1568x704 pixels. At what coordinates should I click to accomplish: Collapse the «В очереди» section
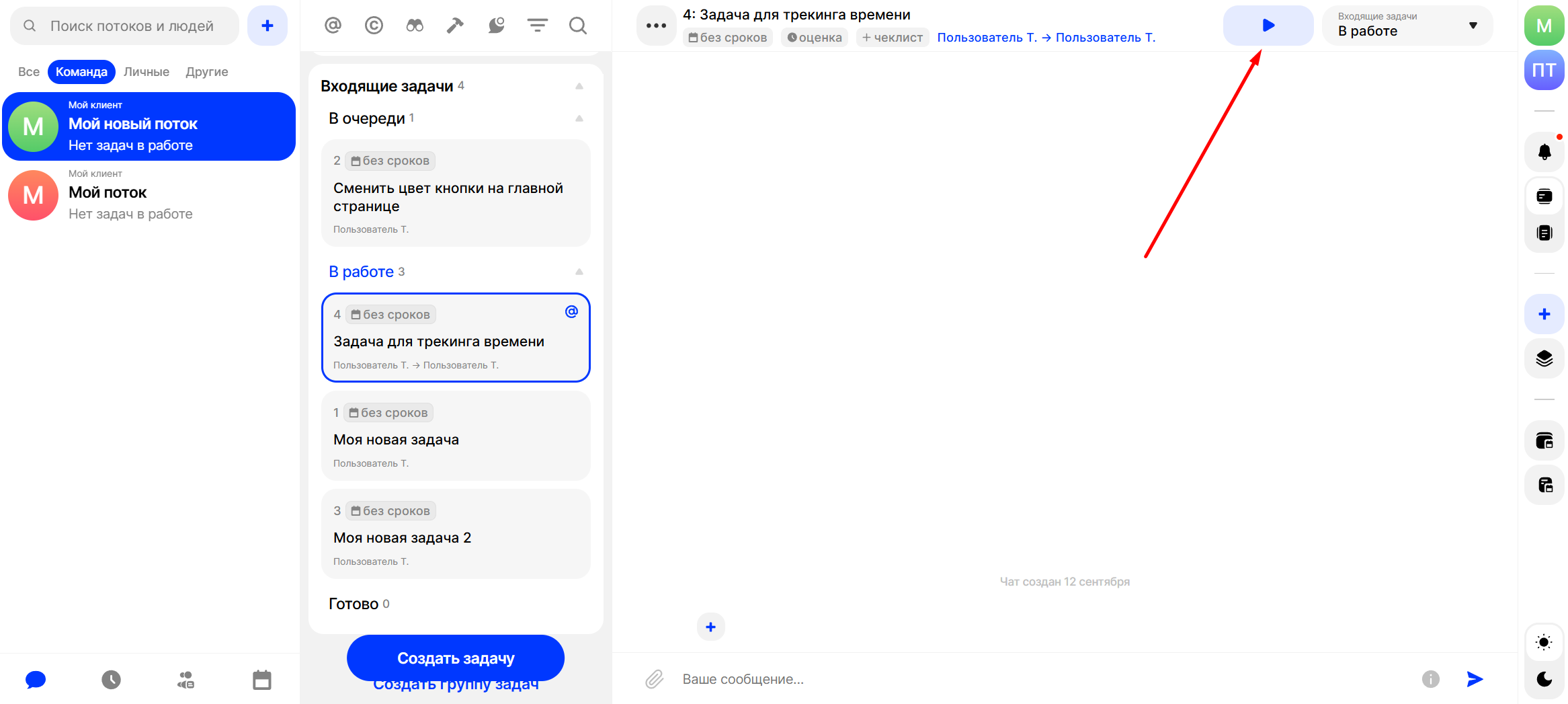pos(579,118)
